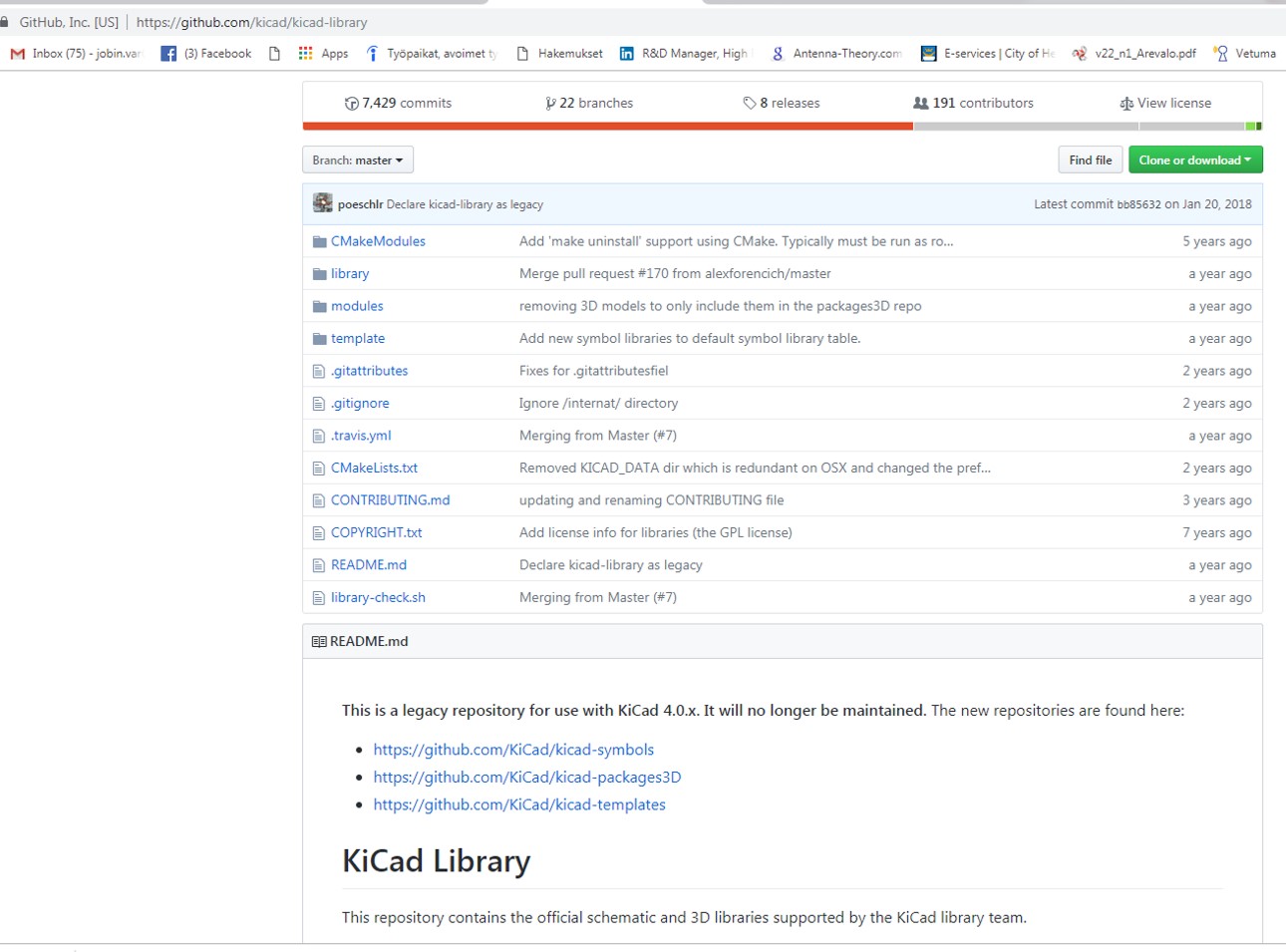Image resolution: width=1286 pixels, height=952 pixels.
Task: Open the Apps bookmark grid icon
Action: click(305, 54)
